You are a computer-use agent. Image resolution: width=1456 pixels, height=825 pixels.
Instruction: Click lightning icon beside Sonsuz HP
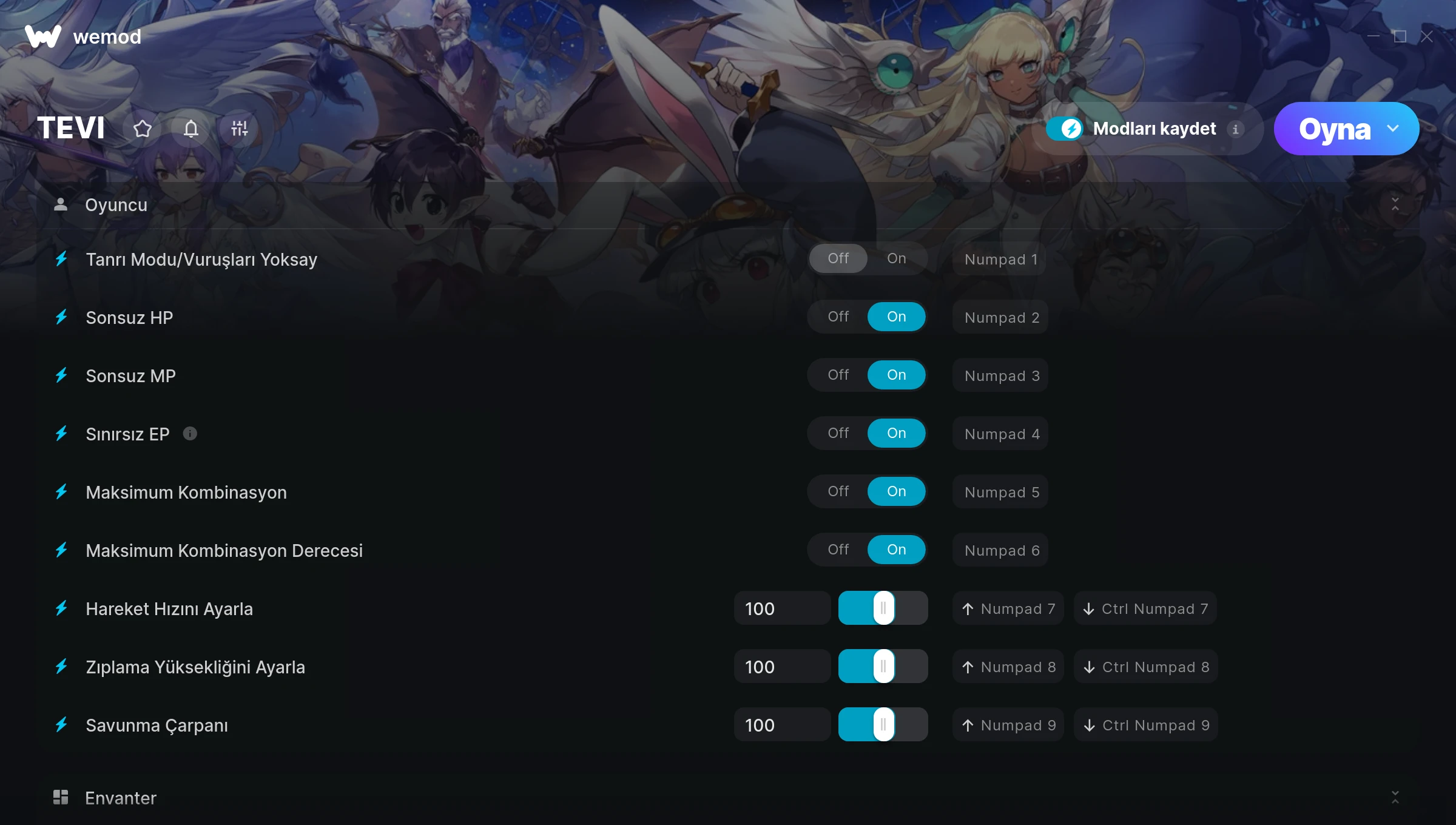[61, 317]
